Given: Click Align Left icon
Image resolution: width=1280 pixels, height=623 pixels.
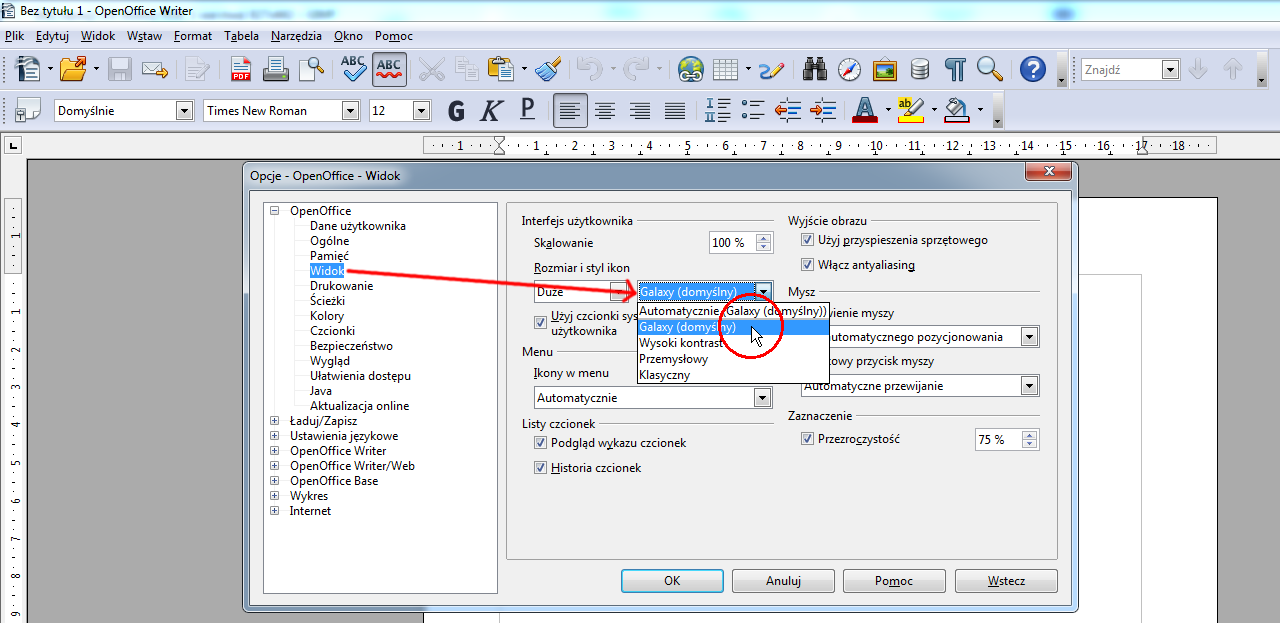Looking at the screenshot, I should (x=570, y=110).
